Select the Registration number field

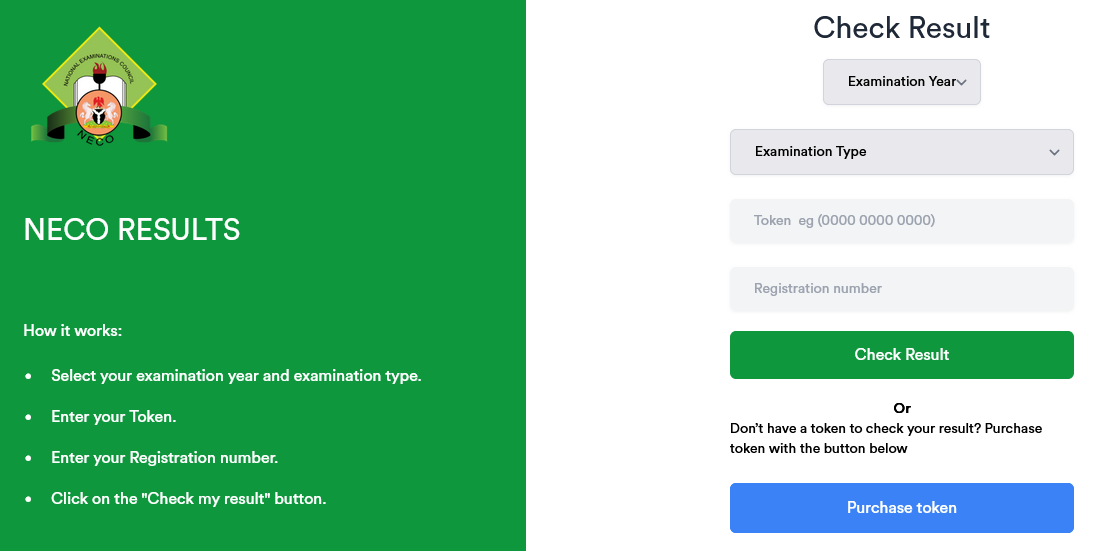[x=901, y=288]
